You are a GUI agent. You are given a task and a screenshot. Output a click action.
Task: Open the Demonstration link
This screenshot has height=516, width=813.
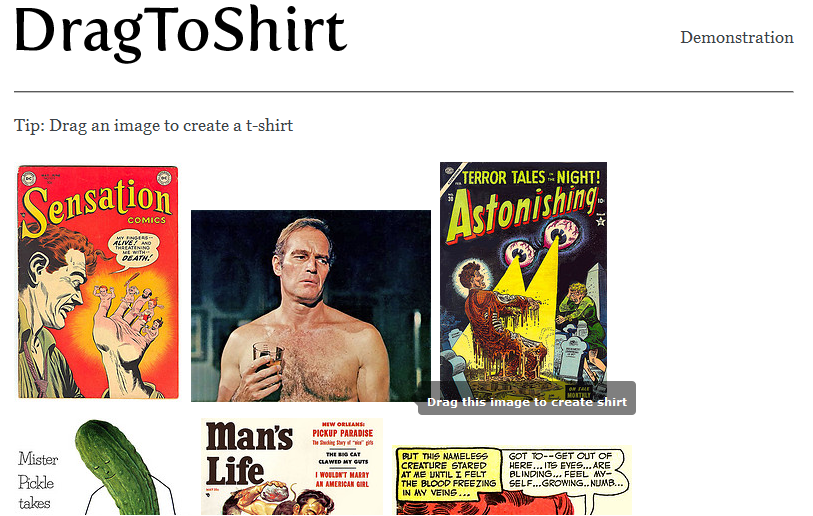[736, 37]
